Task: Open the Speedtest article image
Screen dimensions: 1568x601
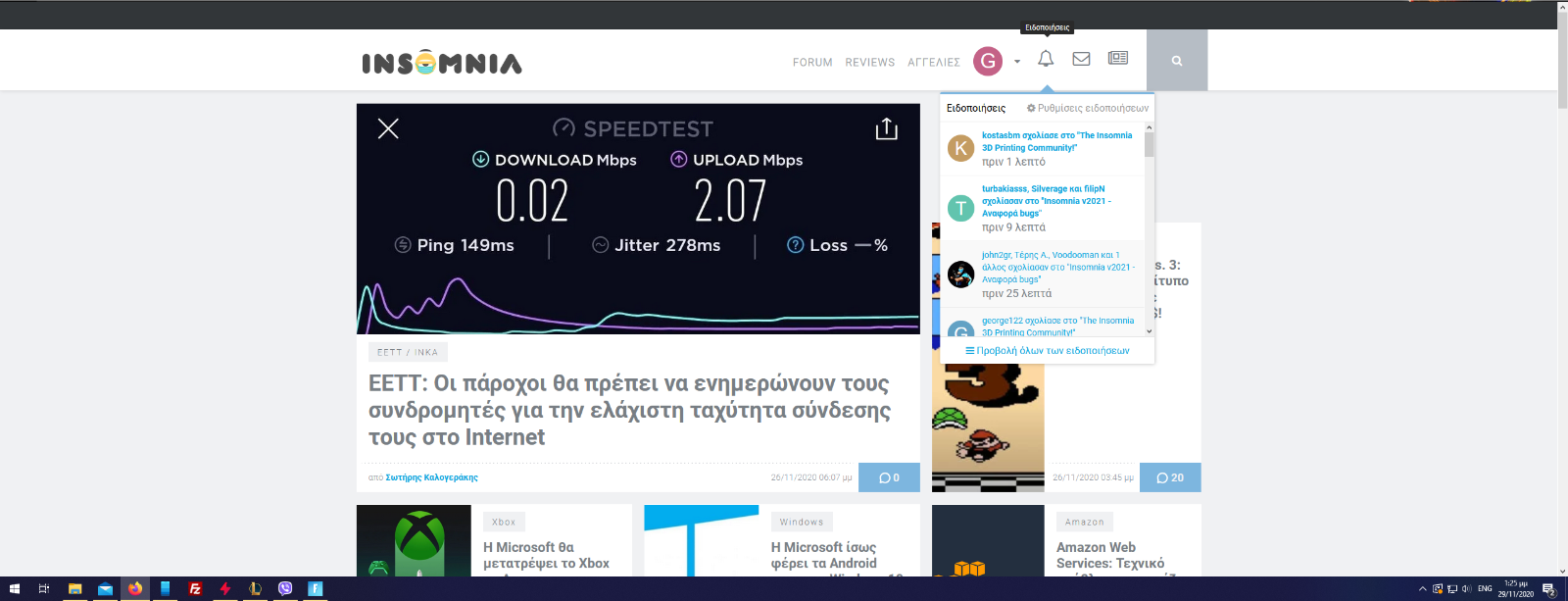Action: (638, 219)
